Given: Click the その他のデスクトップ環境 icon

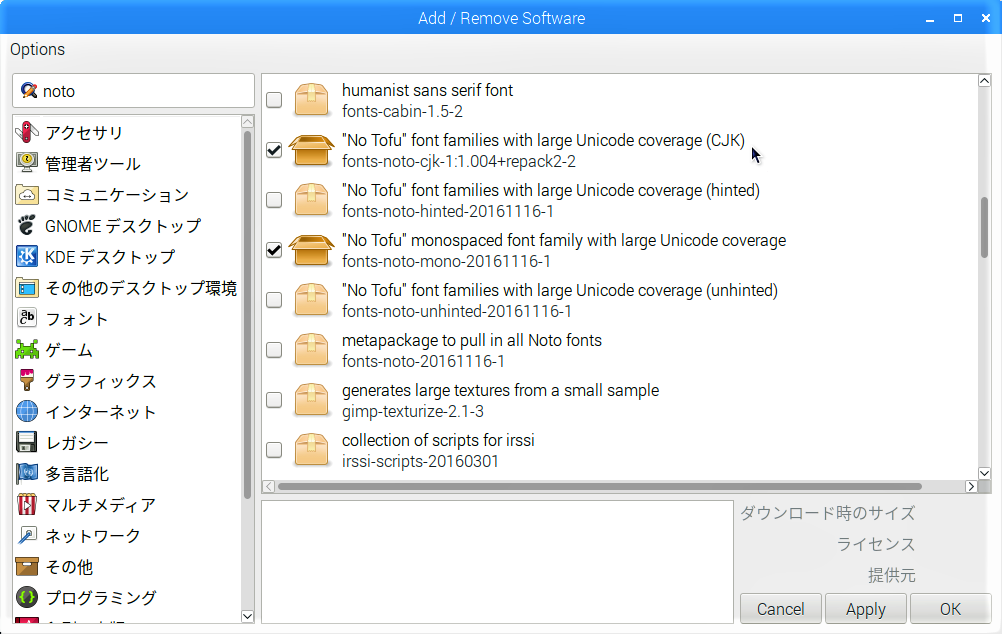Looking at the screenshot, I should coord(27,288).
